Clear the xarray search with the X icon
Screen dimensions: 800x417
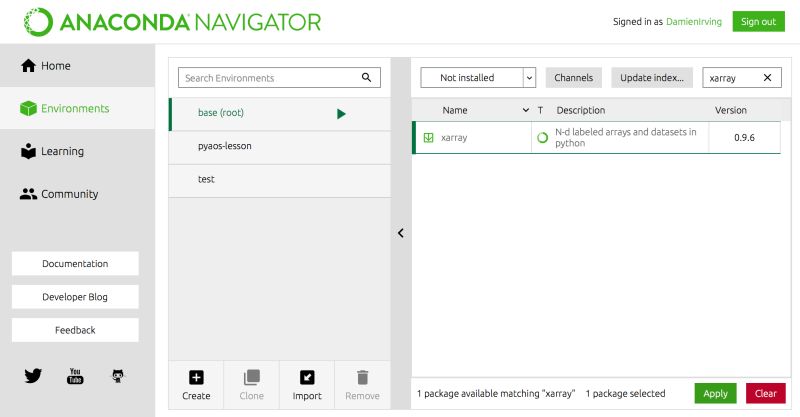[x=767, y=78]
